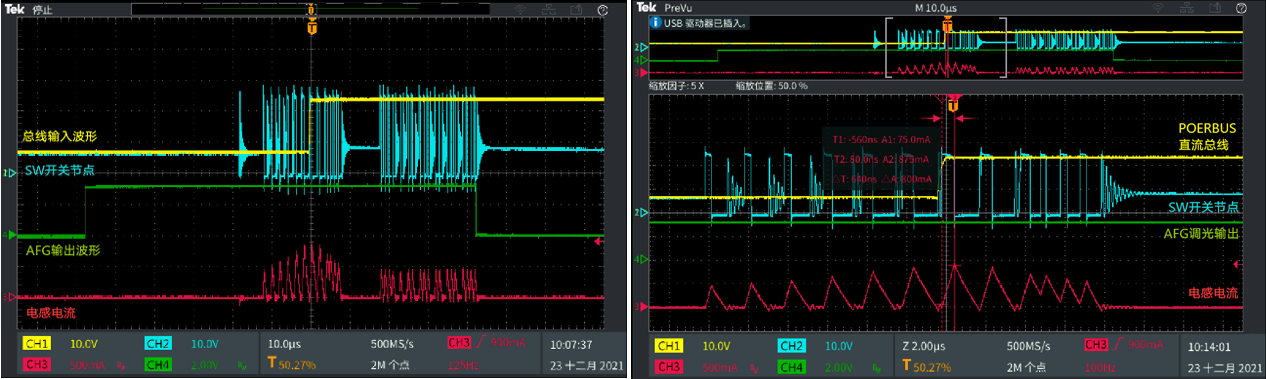The width and height of the screenshot is (1266, 379).
Task: Select channel 4 ground marker on left scope
Action: click(11, 235)
